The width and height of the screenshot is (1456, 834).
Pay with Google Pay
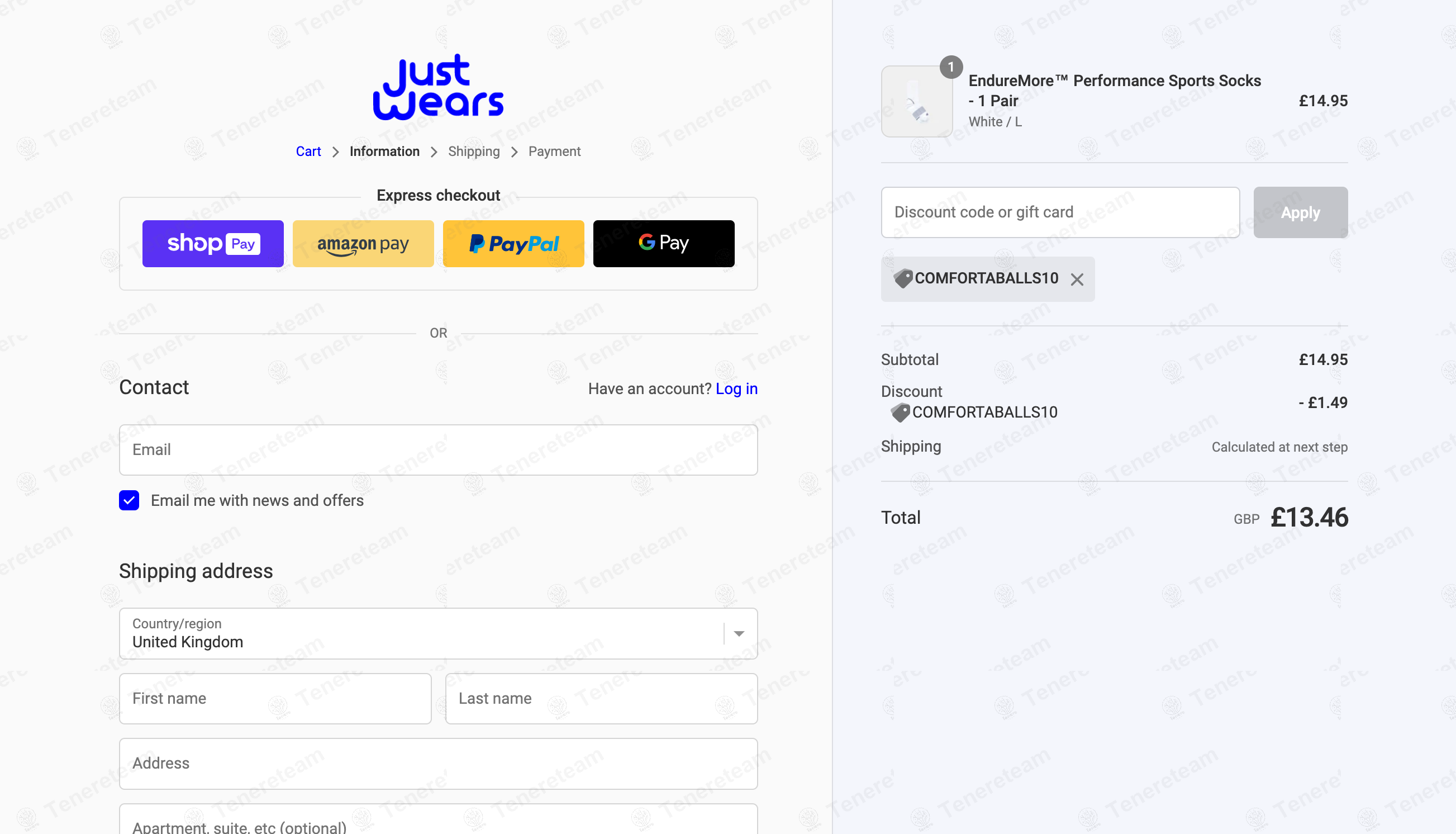[x=664, y=244]
